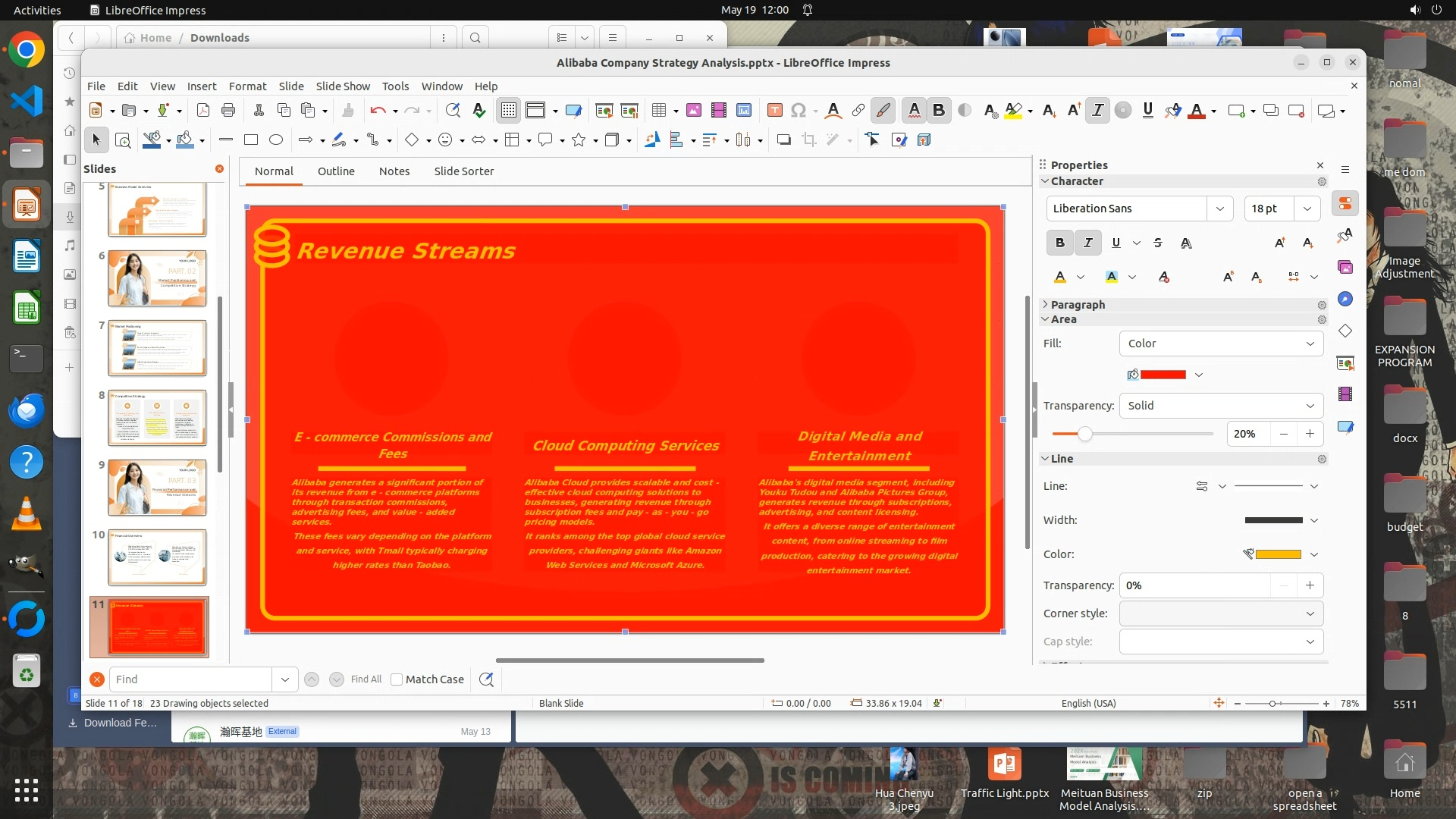This screenshot has height=819, width=1456.
Task: Click the Insert Special Character icon
Action: [798, 111]
